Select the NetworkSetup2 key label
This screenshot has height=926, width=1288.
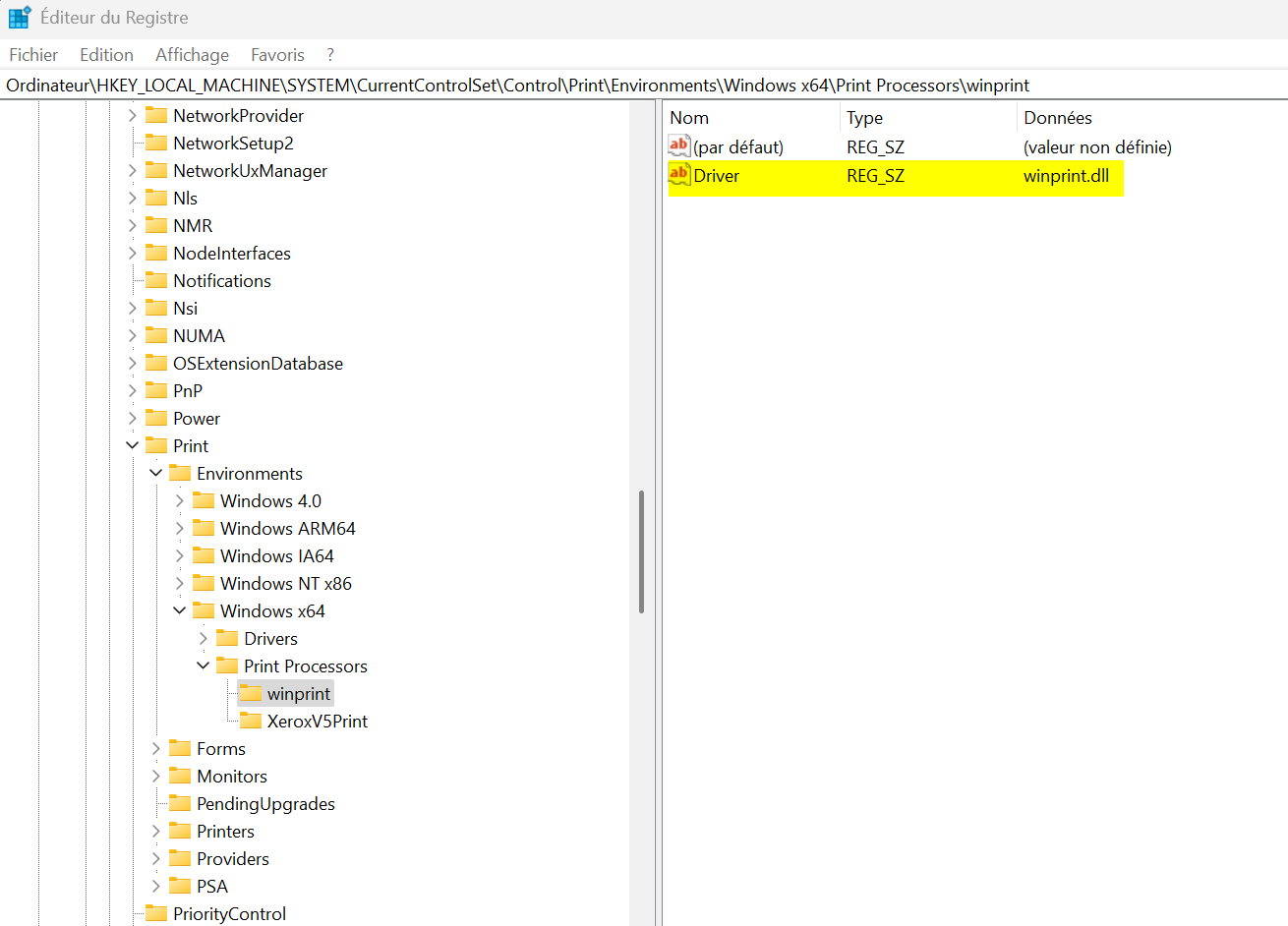click(x=233, y=144)
